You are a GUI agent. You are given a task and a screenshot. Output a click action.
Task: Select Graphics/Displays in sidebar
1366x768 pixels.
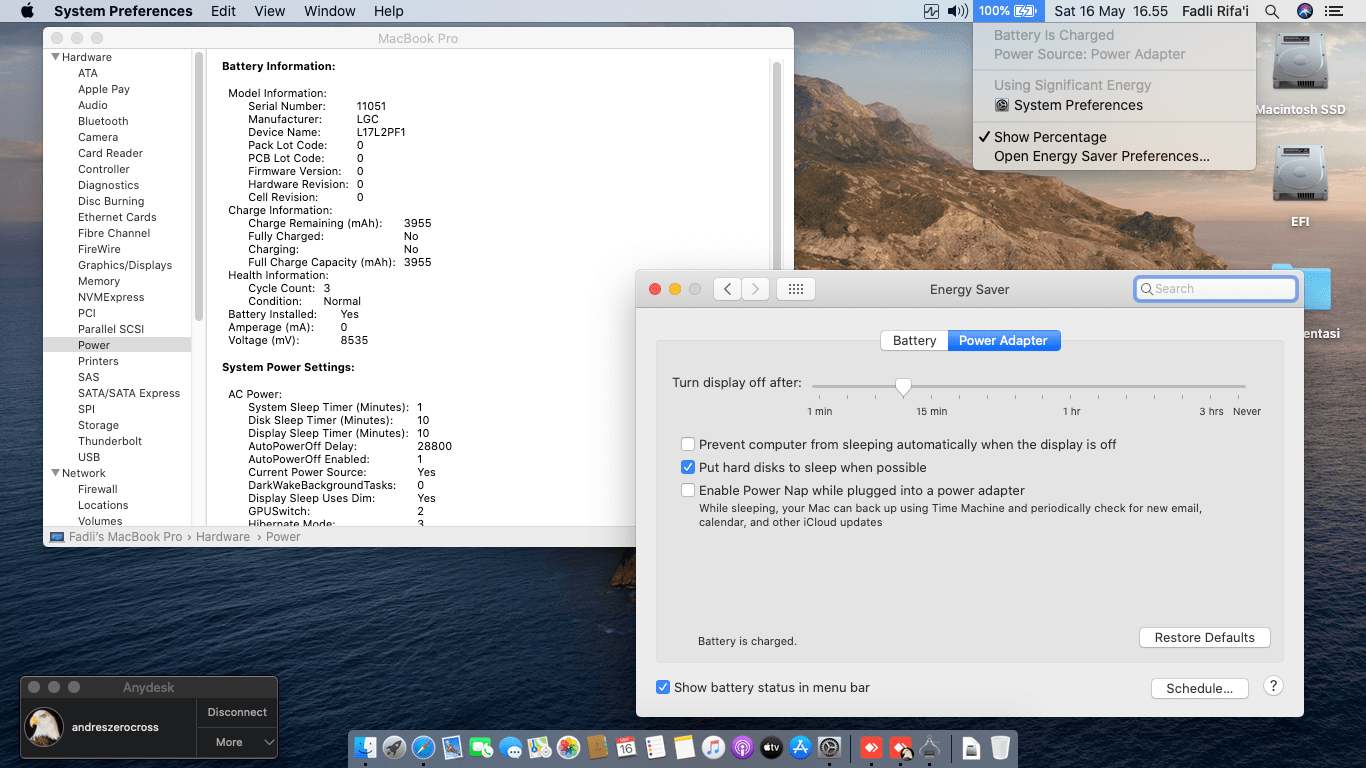125,265
